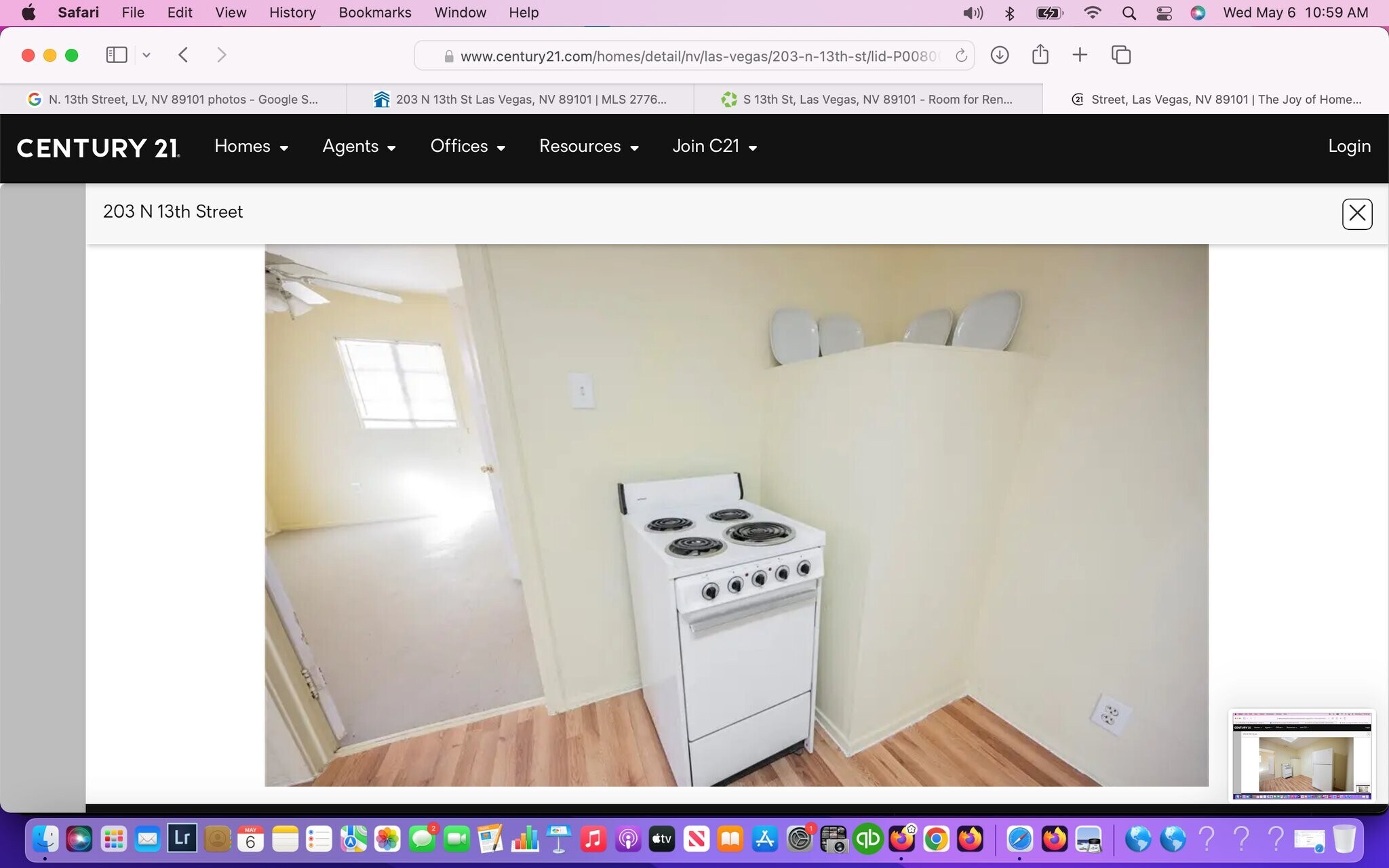
Task: Check the battery status icon
Action: (x=1050, y=13)
